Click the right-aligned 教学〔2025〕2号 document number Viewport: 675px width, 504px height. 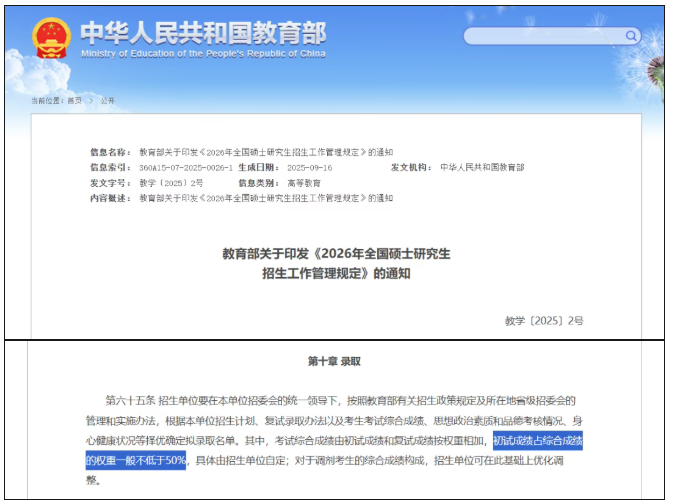point(544,320)
